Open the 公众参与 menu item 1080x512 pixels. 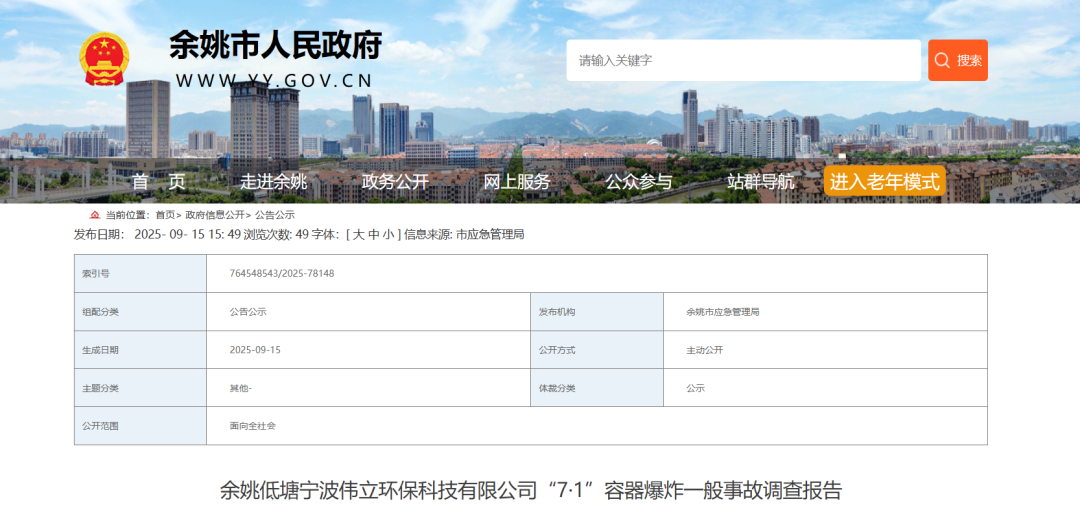(x=639, y=182)
